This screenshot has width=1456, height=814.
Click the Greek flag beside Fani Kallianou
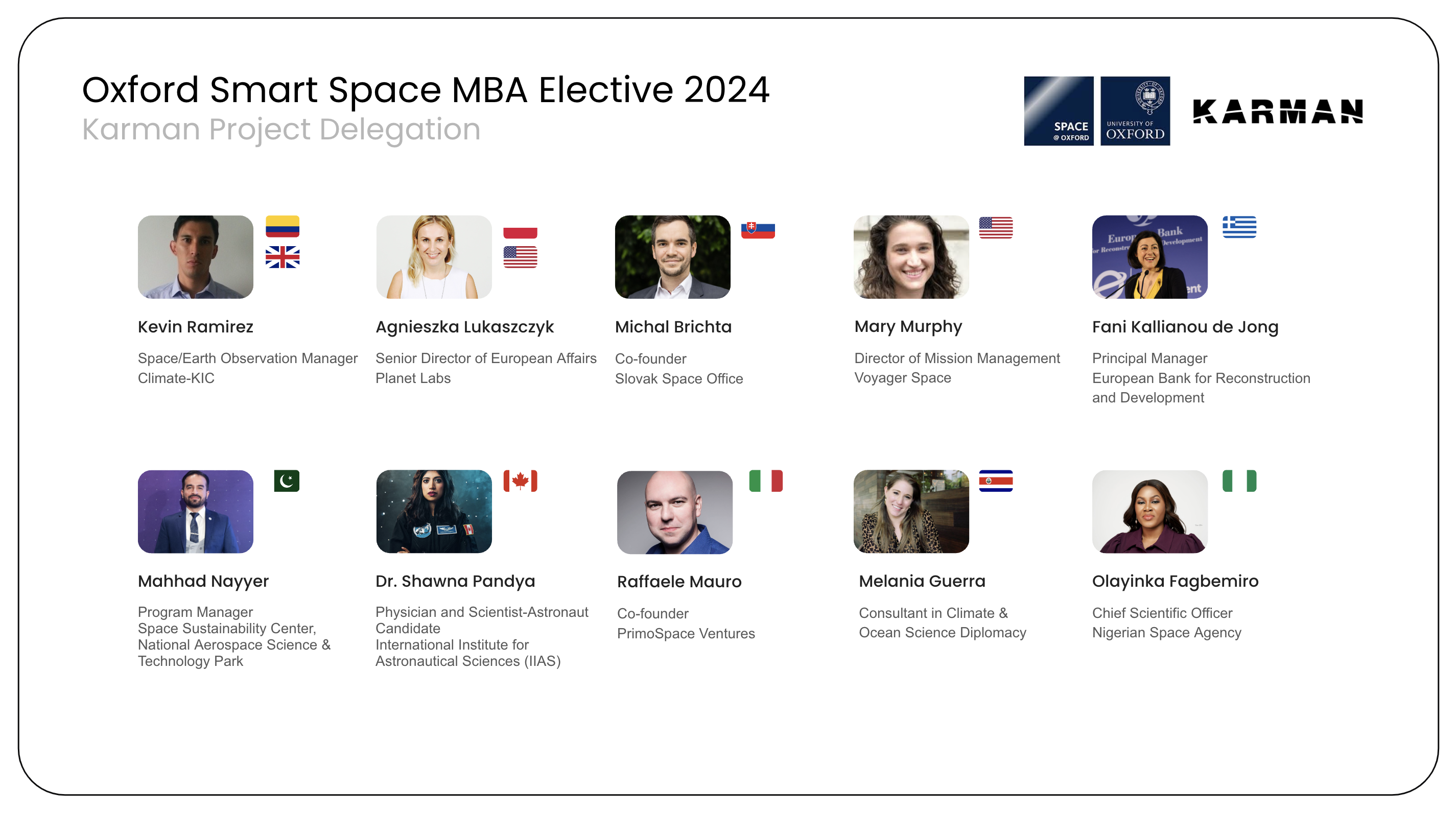click(1239, 227)
